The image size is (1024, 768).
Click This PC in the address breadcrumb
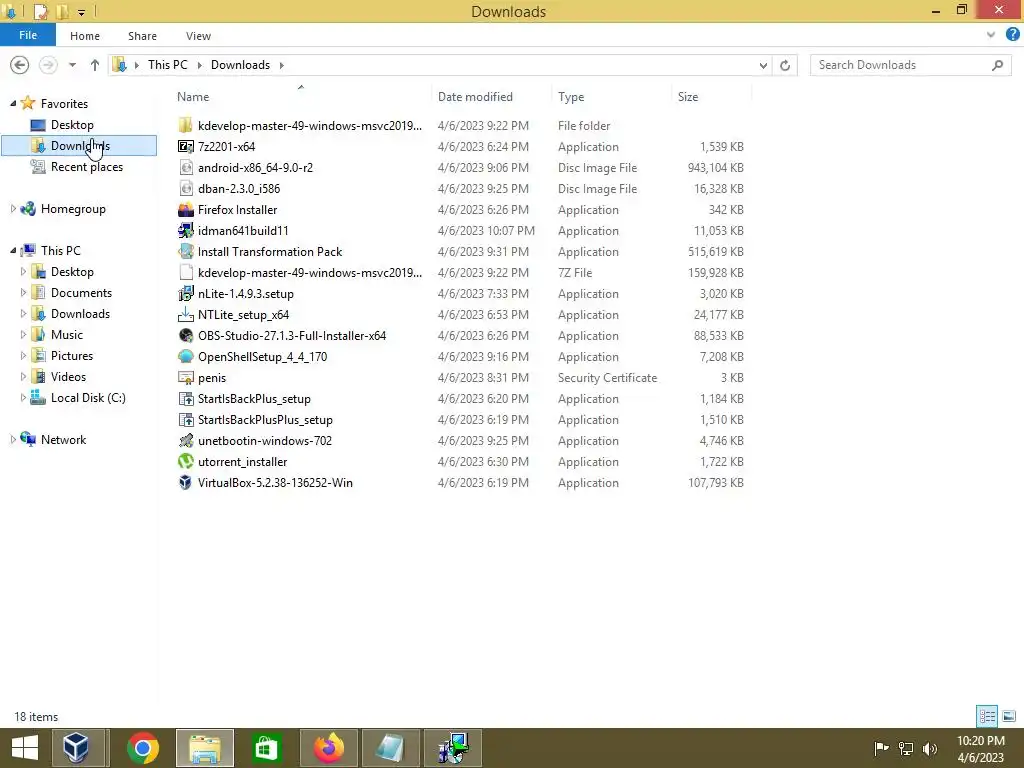click(167, 65)
